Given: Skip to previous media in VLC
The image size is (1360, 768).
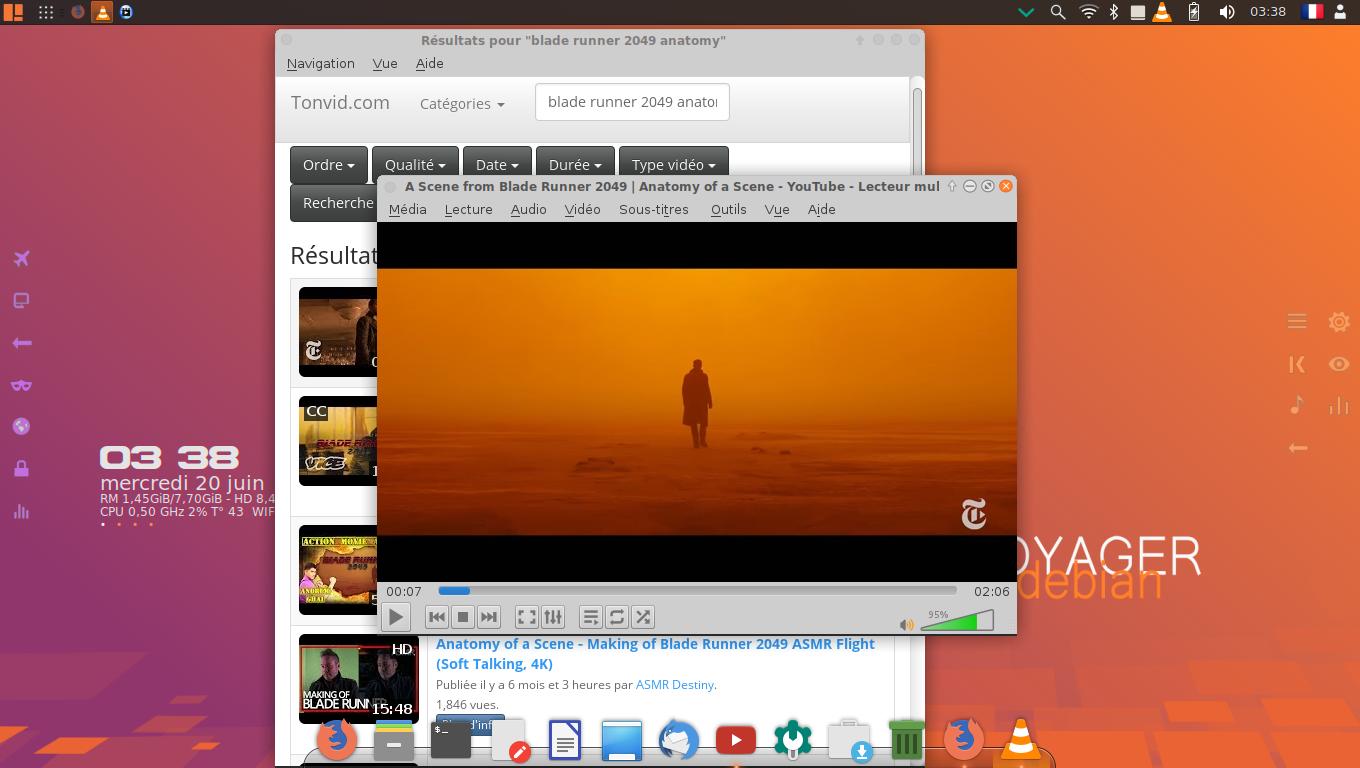Looking at the screenshot, I should [x=436, y=617].
